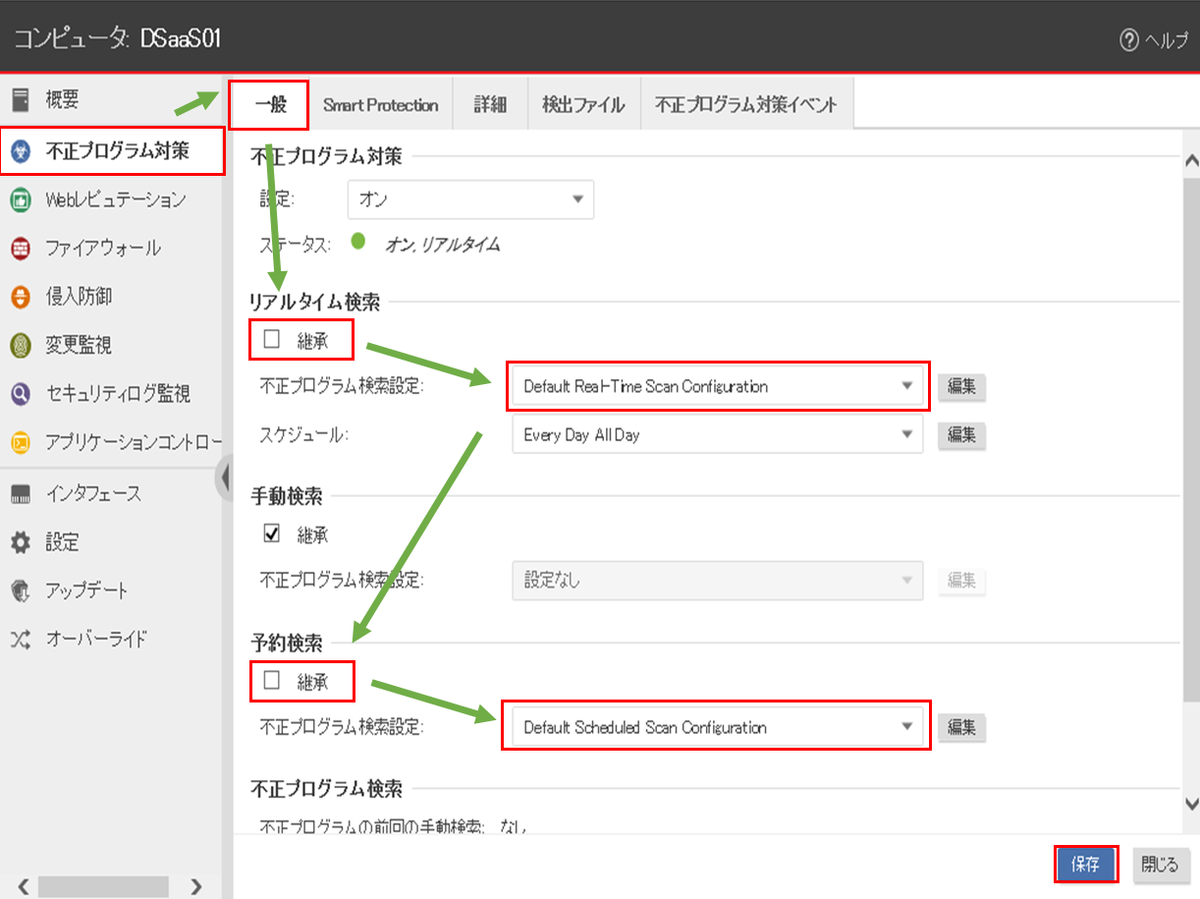This screenshot has width=1200, height=899.
Task: Select the 不正プログラム対策 anti-malware icon
Action: (20, 152)
